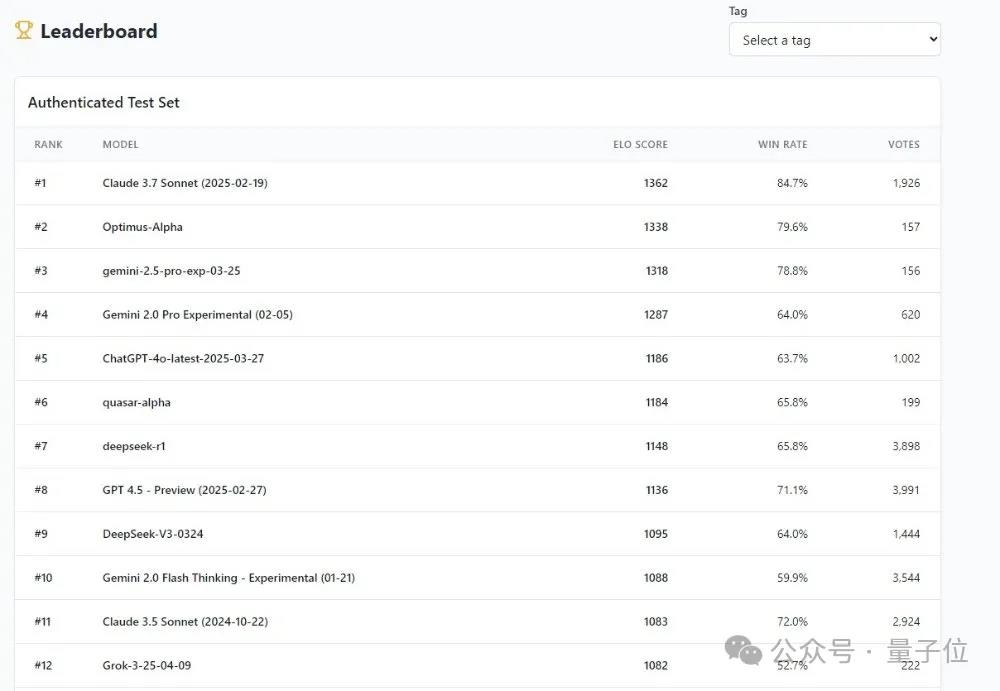
Task: Open the Select a tag dropdown
Action: pyautogui.click(x=834, y=40)
